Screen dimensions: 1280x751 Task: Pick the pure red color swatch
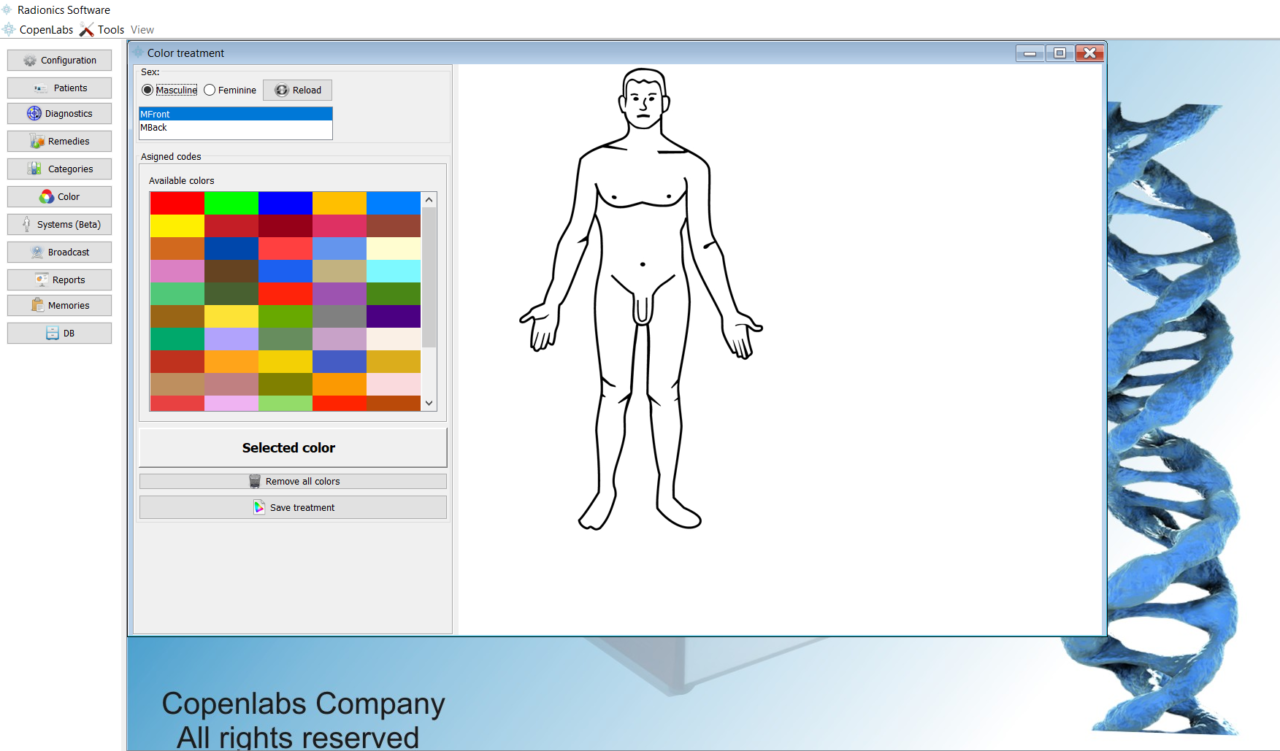[x=177, y=203]
